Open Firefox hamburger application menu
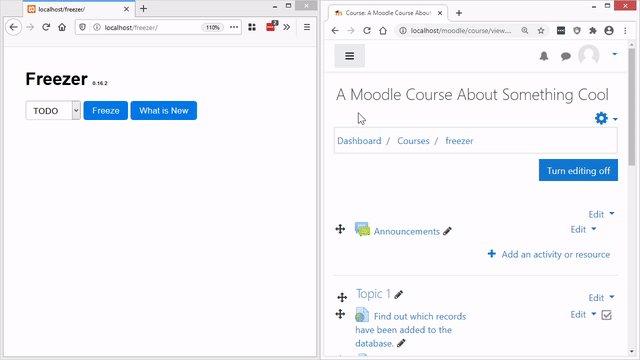The image size is (640, 360). coord(307,27)
